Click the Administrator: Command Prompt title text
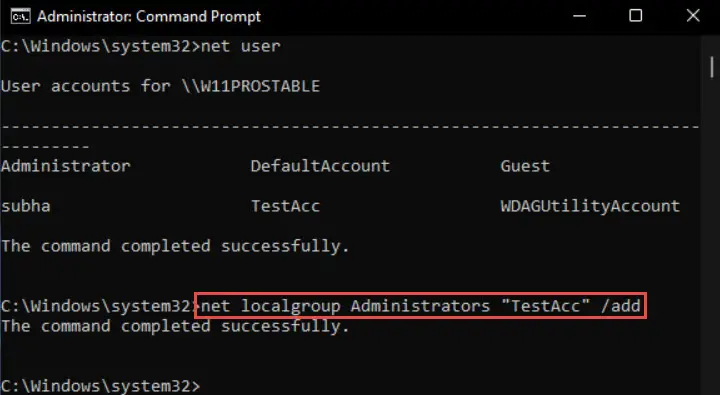 (149, 17)
